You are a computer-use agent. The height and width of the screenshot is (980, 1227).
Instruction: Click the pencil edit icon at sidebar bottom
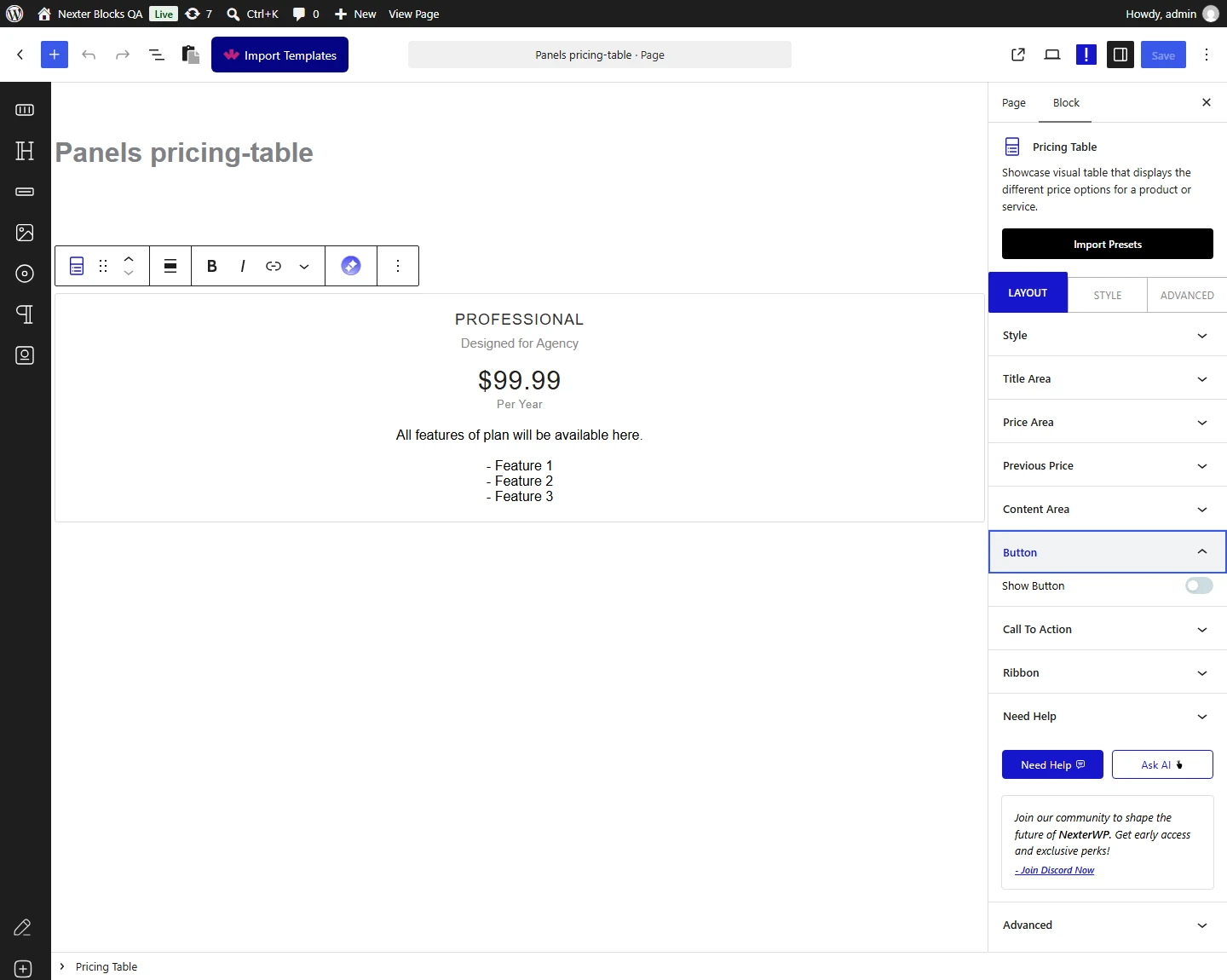[23, 927]
